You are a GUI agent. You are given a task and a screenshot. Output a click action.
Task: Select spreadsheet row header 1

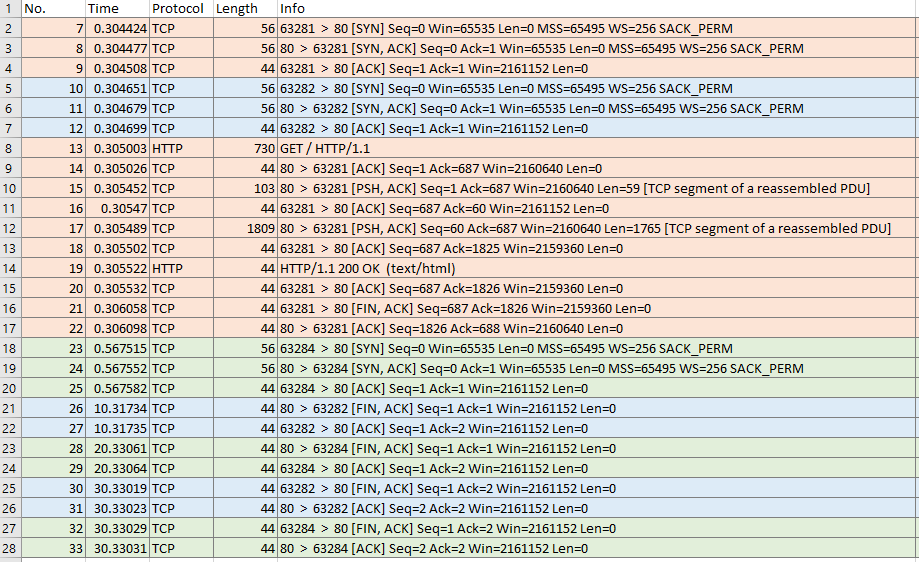[x=11, y=9]
